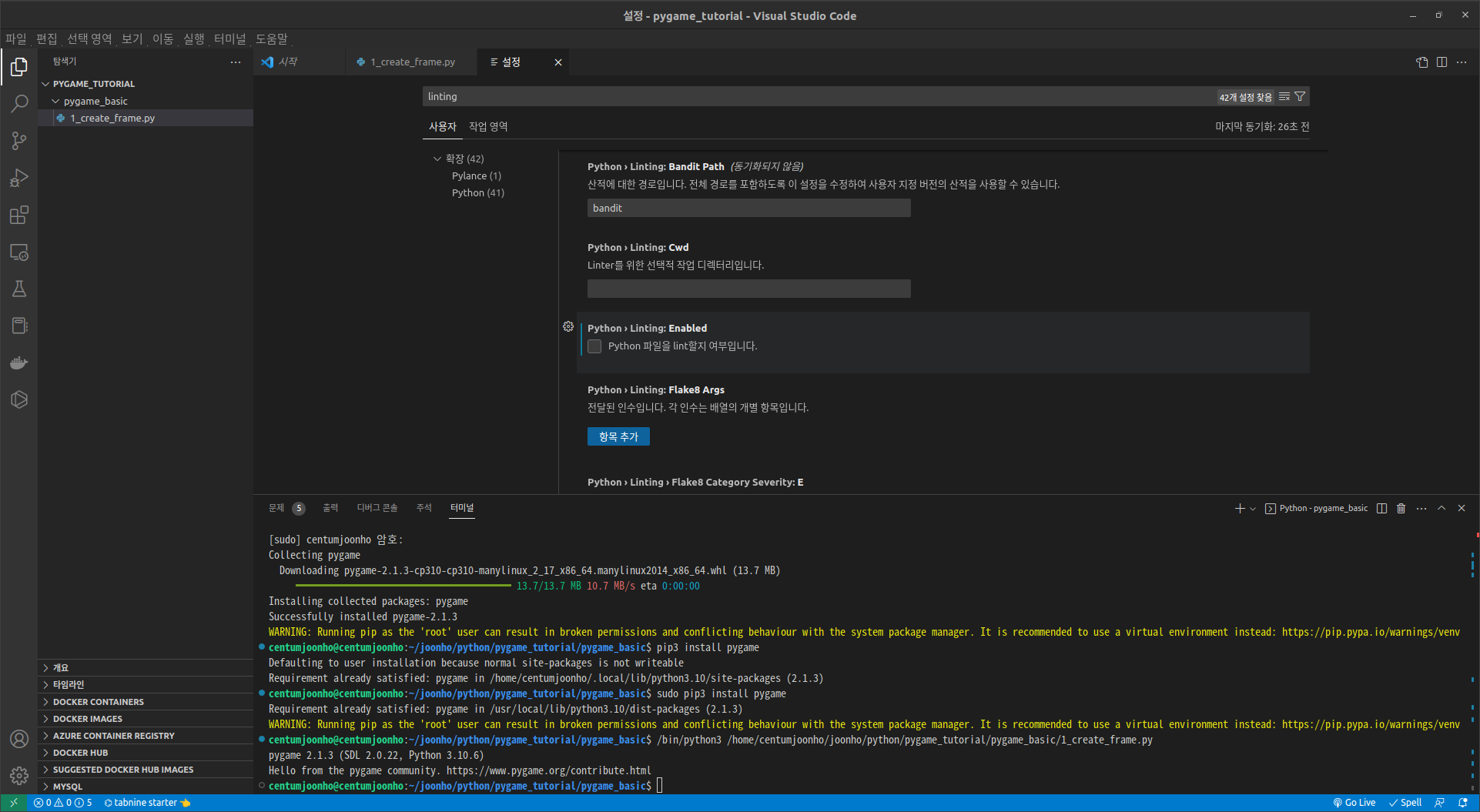Open the Search view in the activity bar
The image size is (1480, 812).
[19, 103]
